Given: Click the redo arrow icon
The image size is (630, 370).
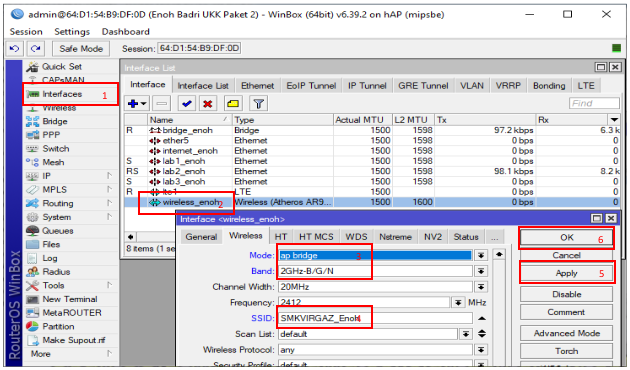Looking at the screenshot, I should click(35, 49).
